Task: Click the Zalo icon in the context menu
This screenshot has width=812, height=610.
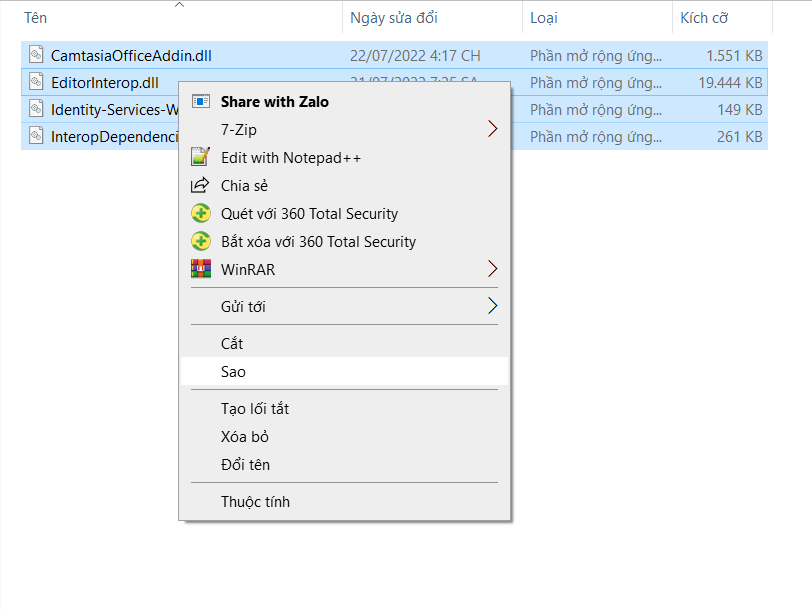Action: tap(199, 101)
